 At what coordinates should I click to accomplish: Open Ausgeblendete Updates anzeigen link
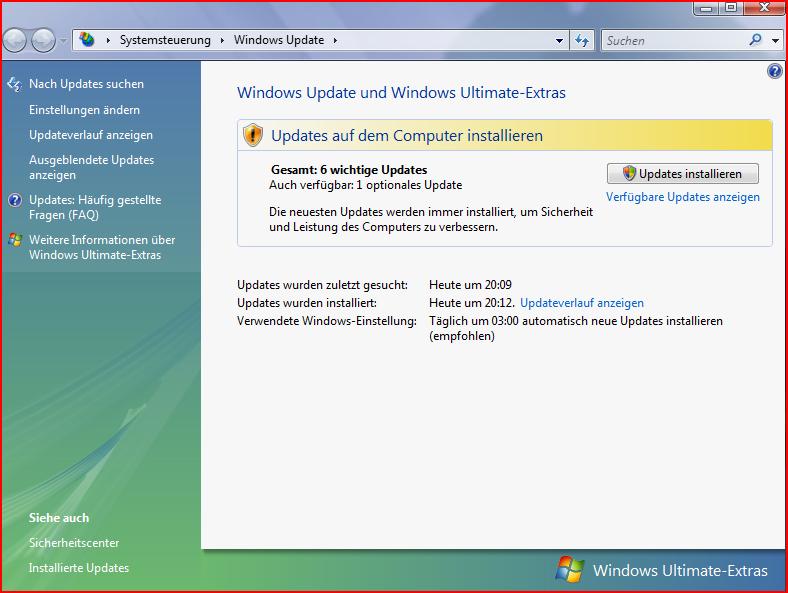click(x=91, y=167)
